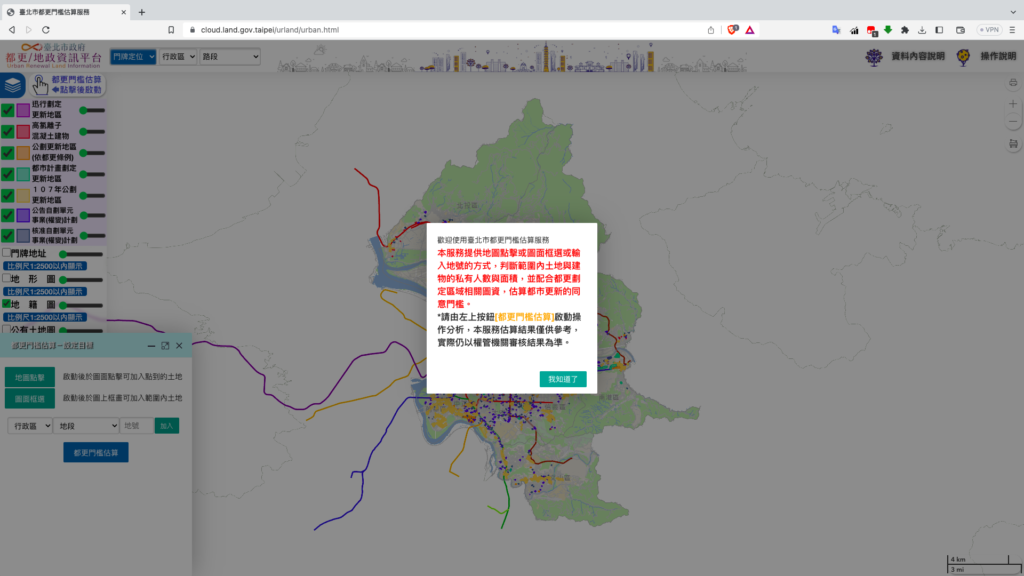Uncheck the 107年公劃更新地區 layer
Image resolution: width=1024 pixels, height=576 pixels.
click(x=7, y=195)
